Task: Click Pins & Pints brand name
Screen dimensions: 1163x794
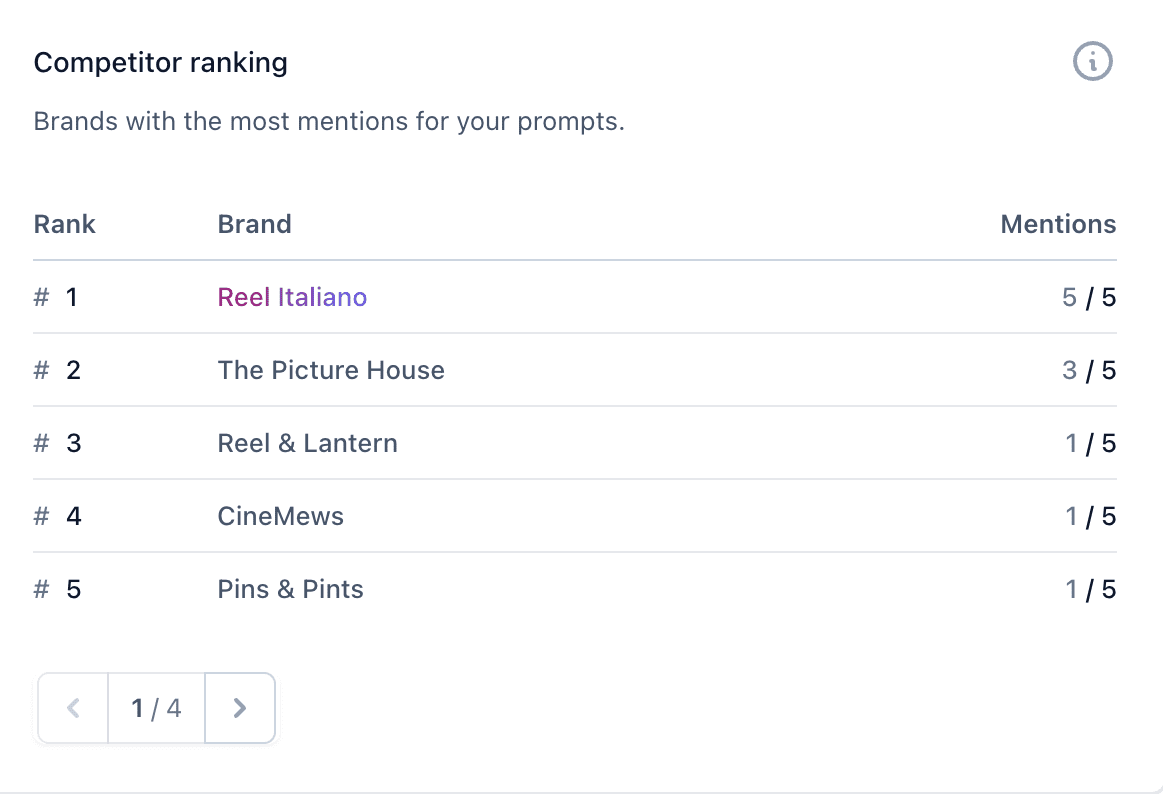Action: [290, 589]
